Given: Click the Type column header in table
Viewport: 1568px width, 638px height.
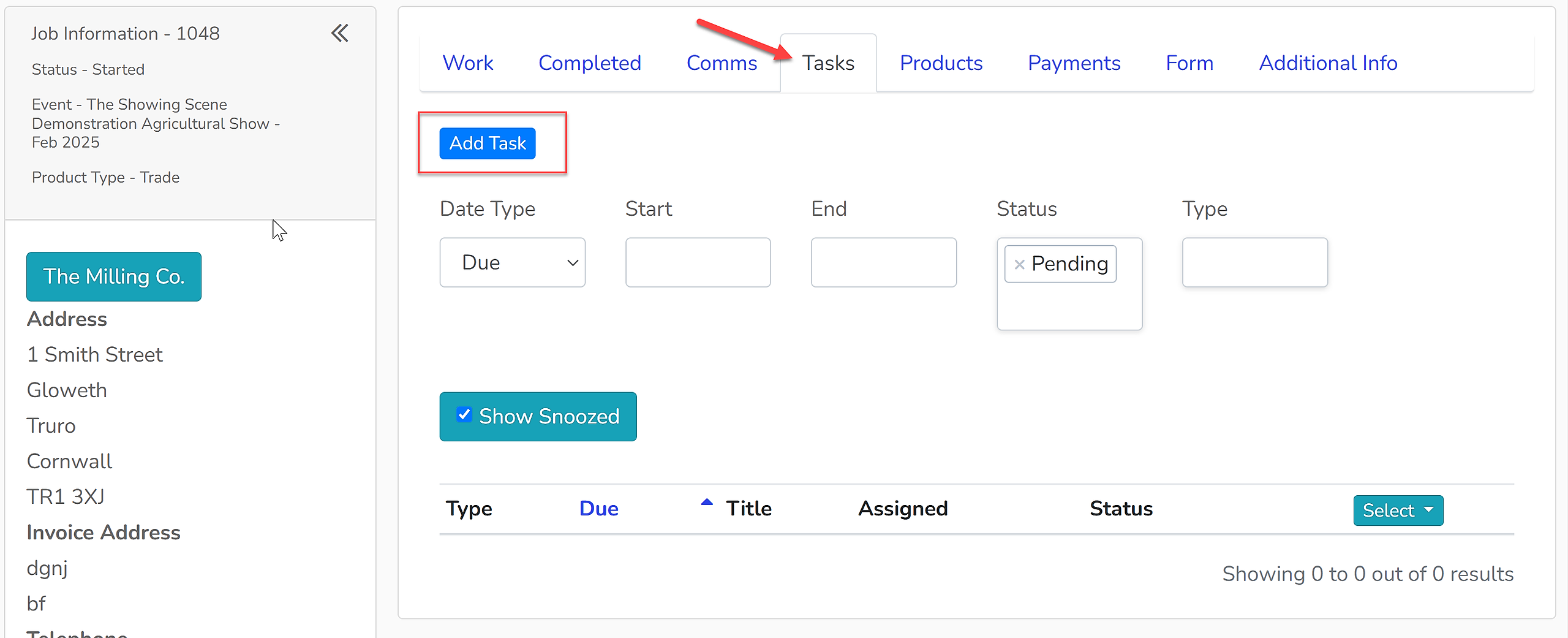Looking at the screenshot, I should [469, 508].
